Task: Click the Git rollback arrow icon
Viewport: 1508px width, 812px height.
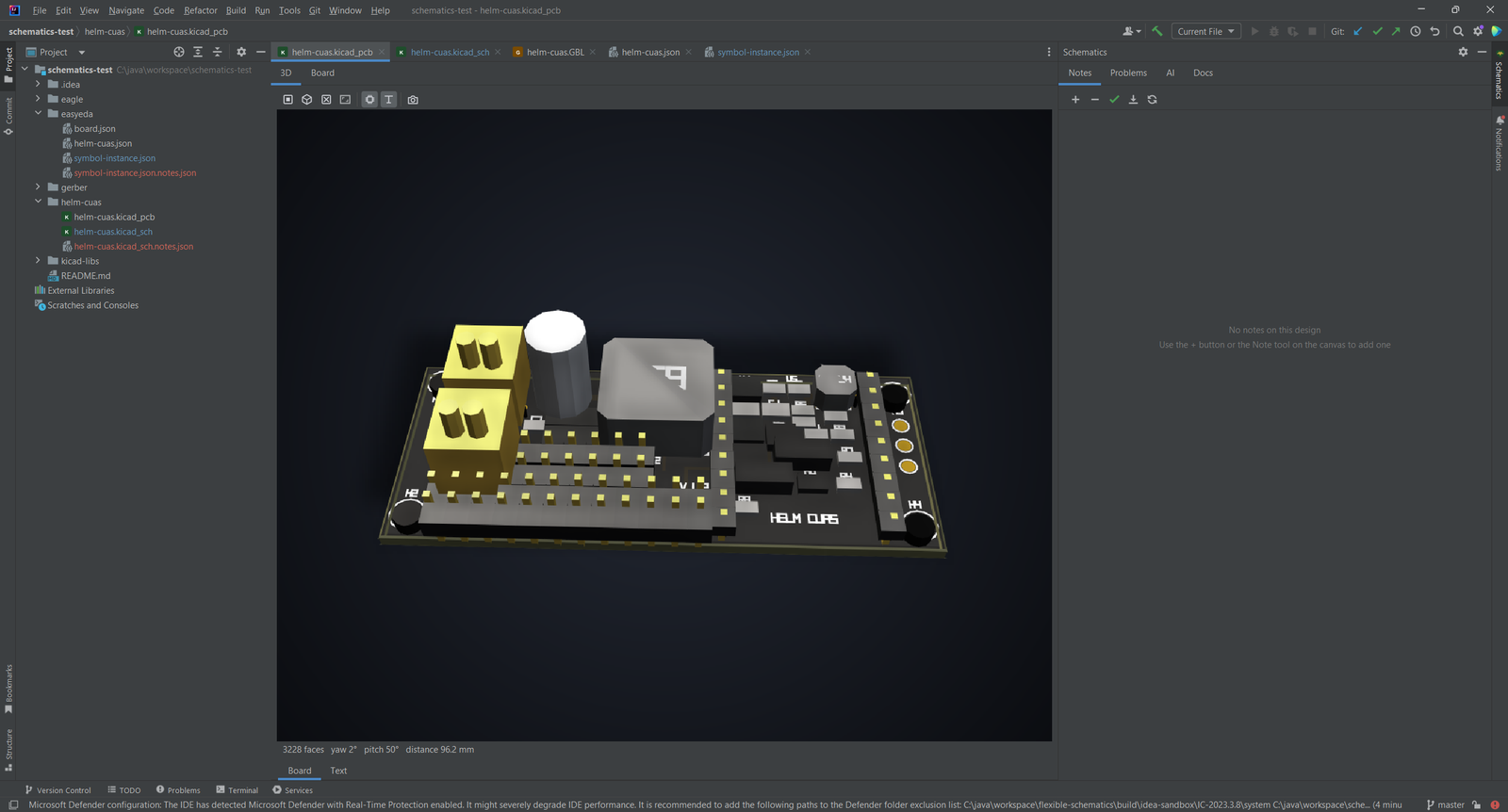Action: (1434, 31)
